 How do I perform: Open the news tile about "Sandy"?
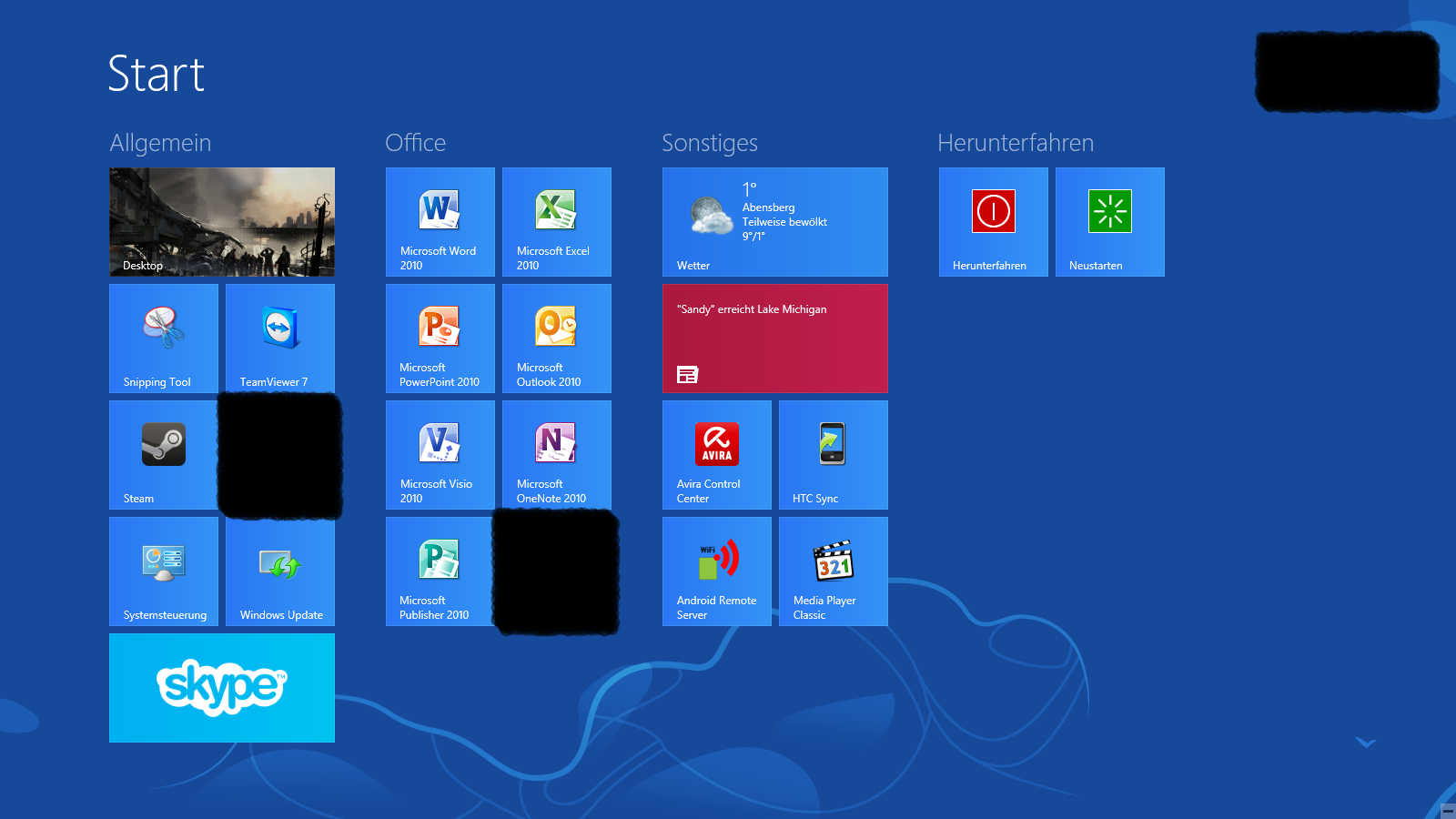[775, 339]
